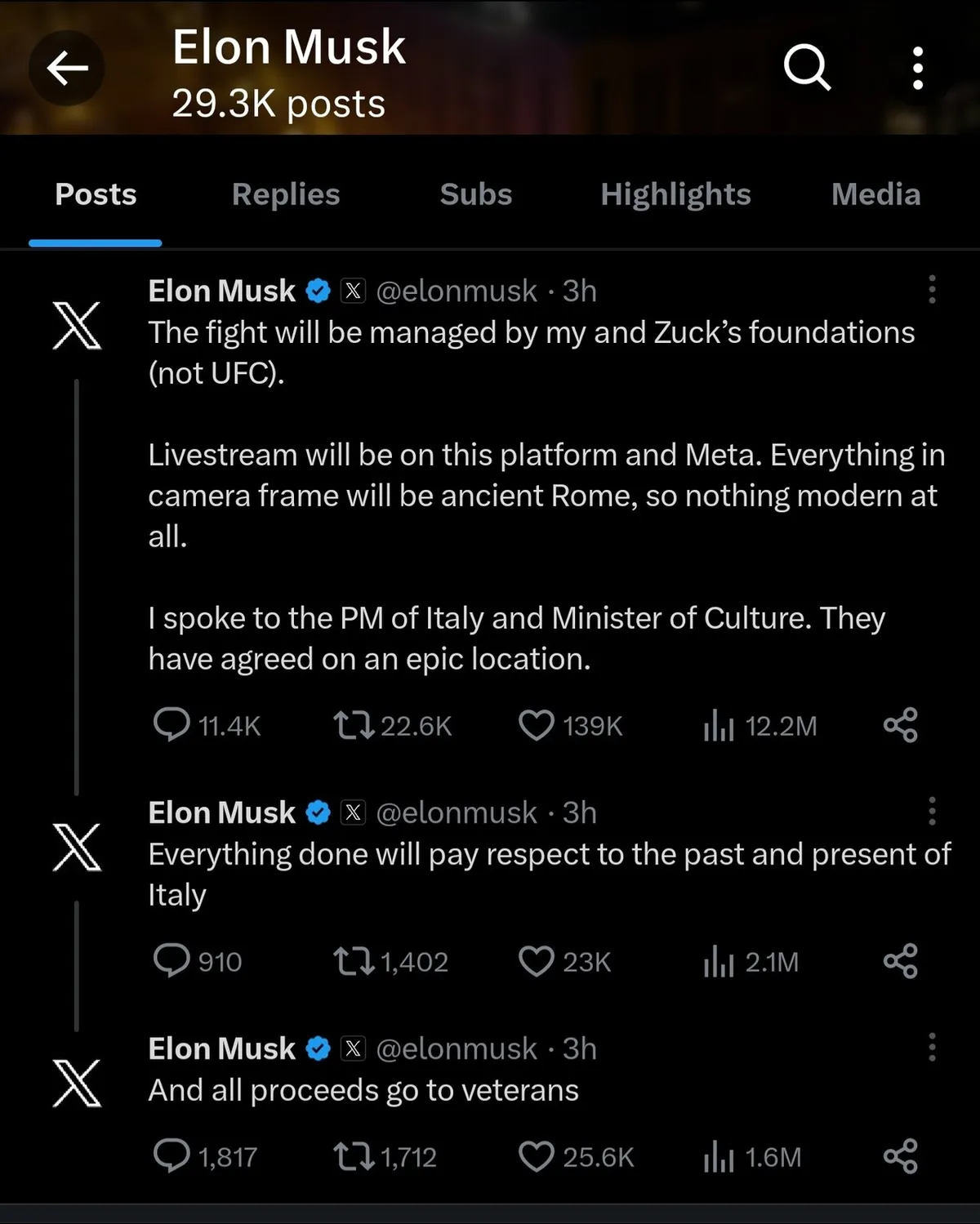Like the post with 139K likes

coord(537,725)
